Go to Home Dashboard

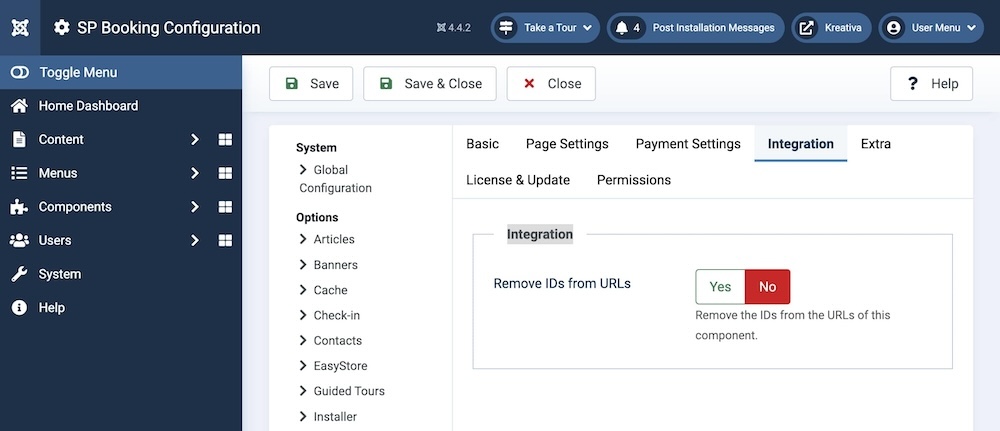point(88,106)
